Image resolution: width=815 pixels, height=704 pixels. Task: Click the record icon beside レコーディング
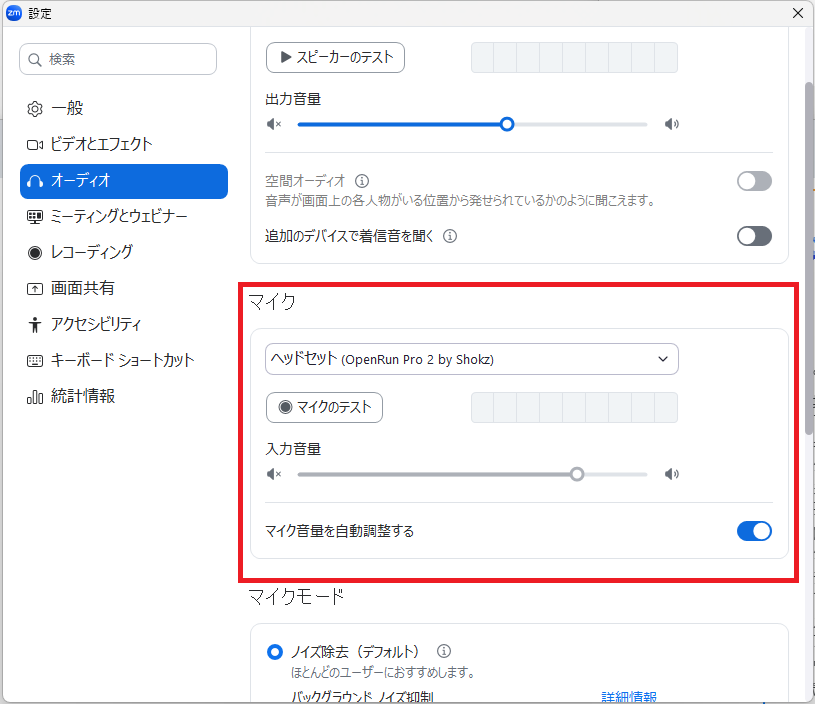click(x=35, y=253)
